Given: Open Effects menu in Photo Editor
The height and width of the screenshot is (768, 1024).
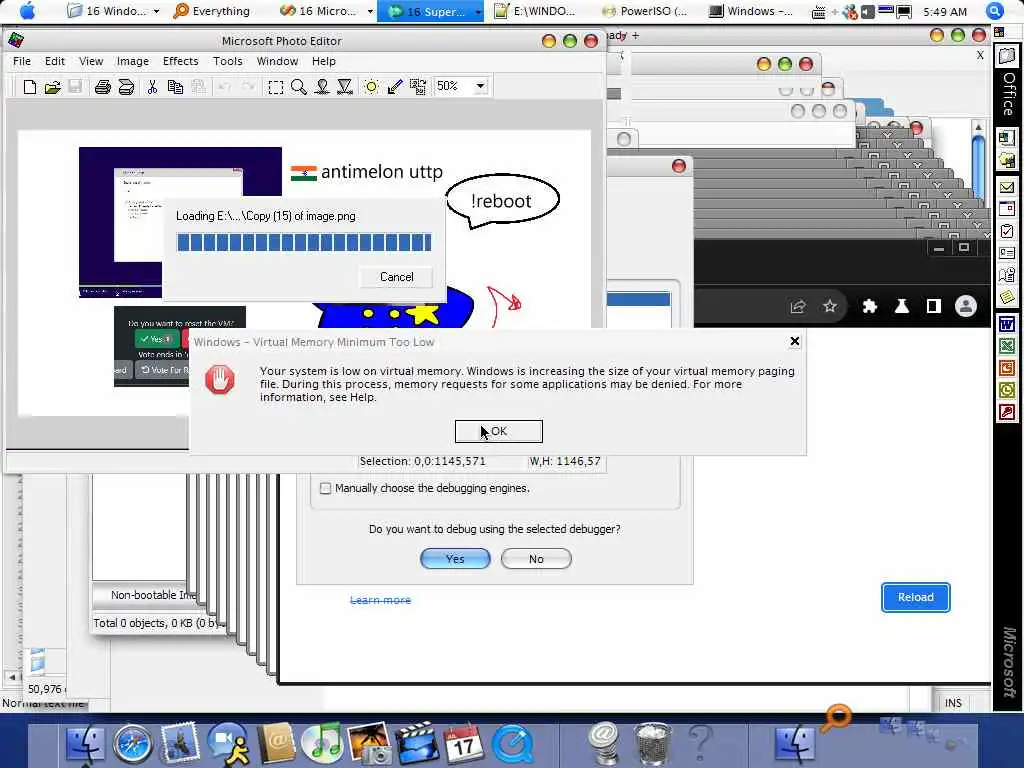Looking at the screenshot, I should click(180, 61).
